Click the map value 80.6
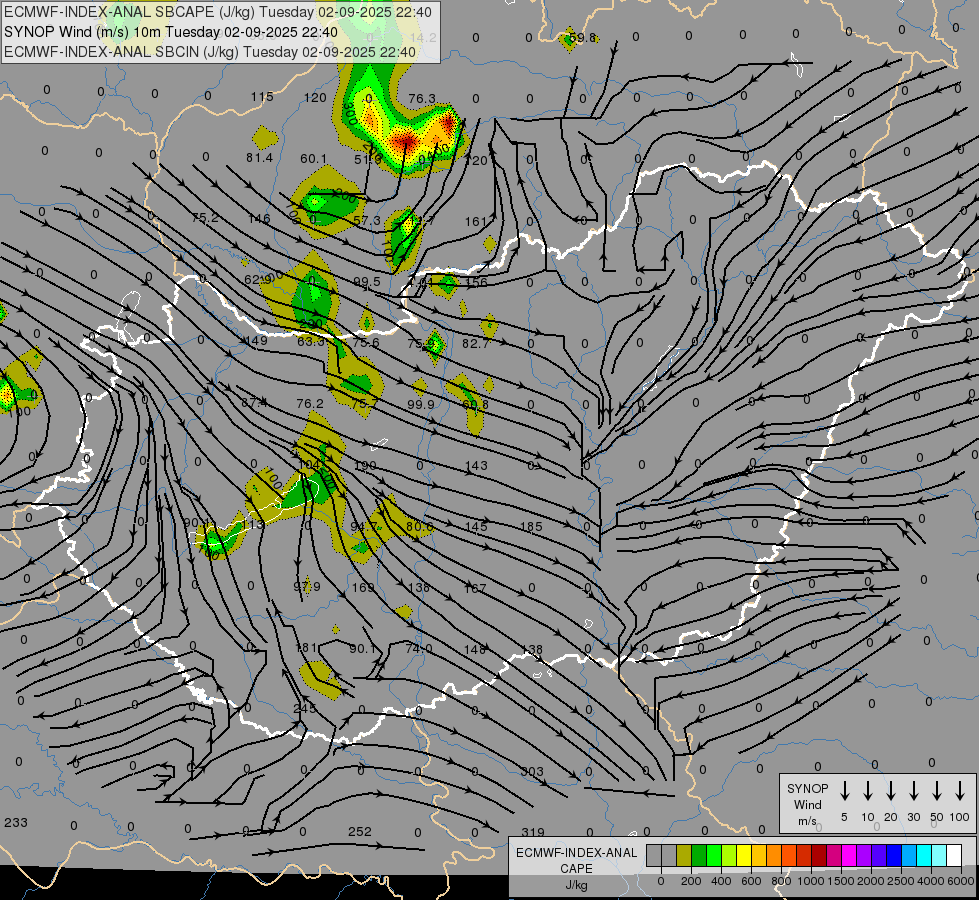Image resolution: width=979 pixels, height=900 pixels. pyautogui.click(x=420, y=527)
